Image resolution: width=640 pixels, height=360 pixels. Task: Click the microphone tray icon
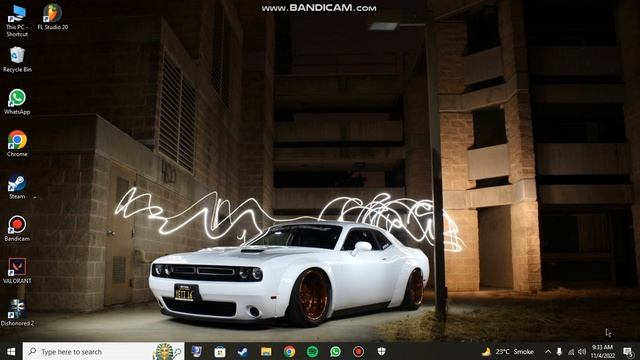point(559,351)
